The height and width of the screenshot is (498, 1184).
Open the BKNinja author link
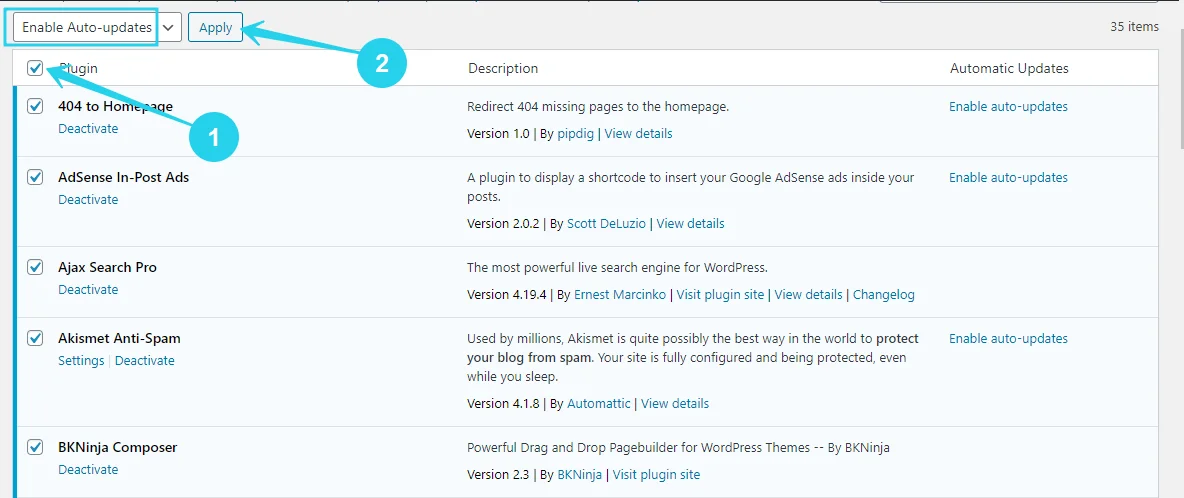[579, 474]
